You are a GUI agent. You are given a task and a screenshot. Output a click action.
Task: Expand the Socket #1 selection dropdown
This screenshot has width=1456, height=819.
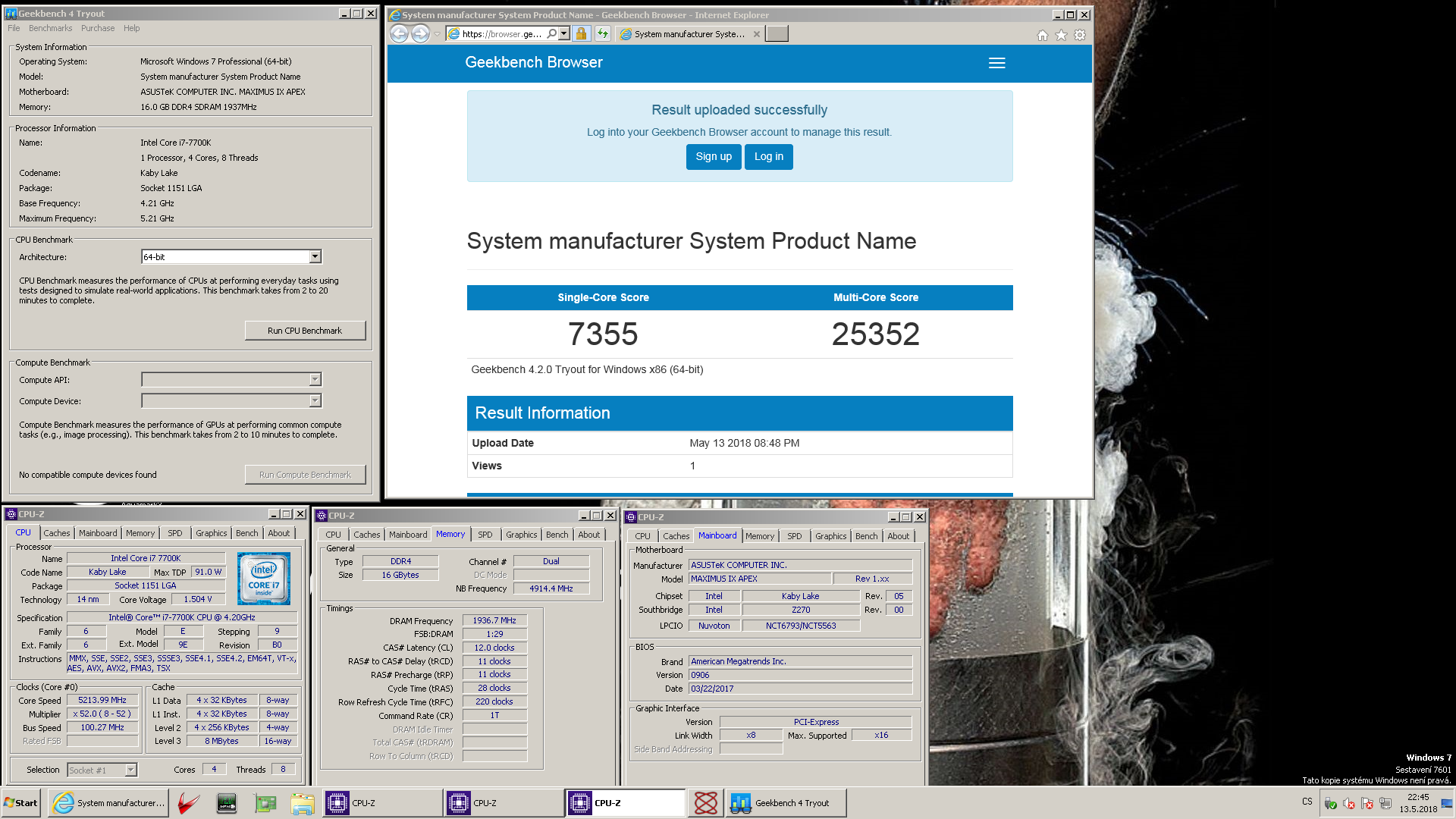[x=130, y=770]
